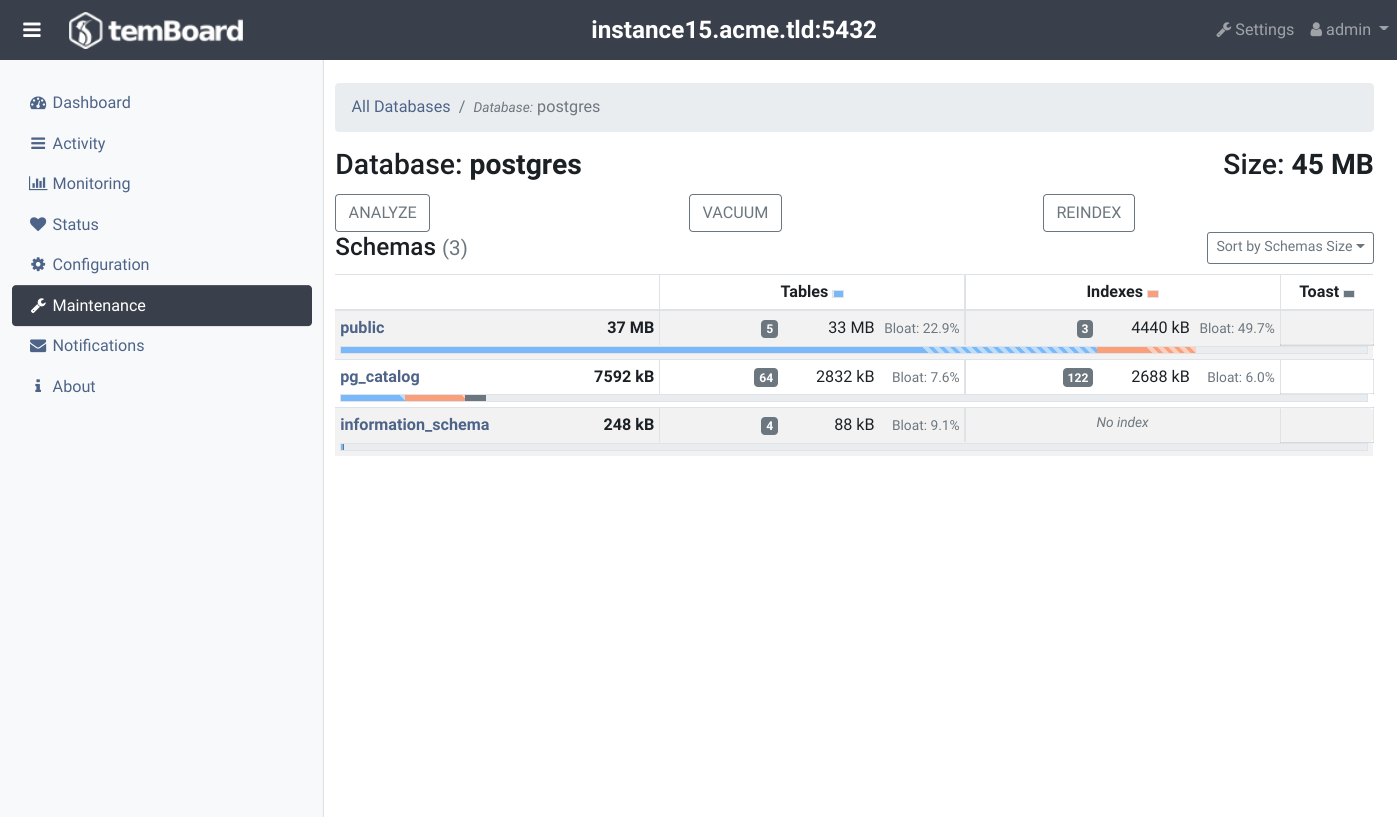Image resolution: width=1397 pixels, height=817 pixels.
Task: Open Settings from the top bar
Action: (x=1255, y=30)
